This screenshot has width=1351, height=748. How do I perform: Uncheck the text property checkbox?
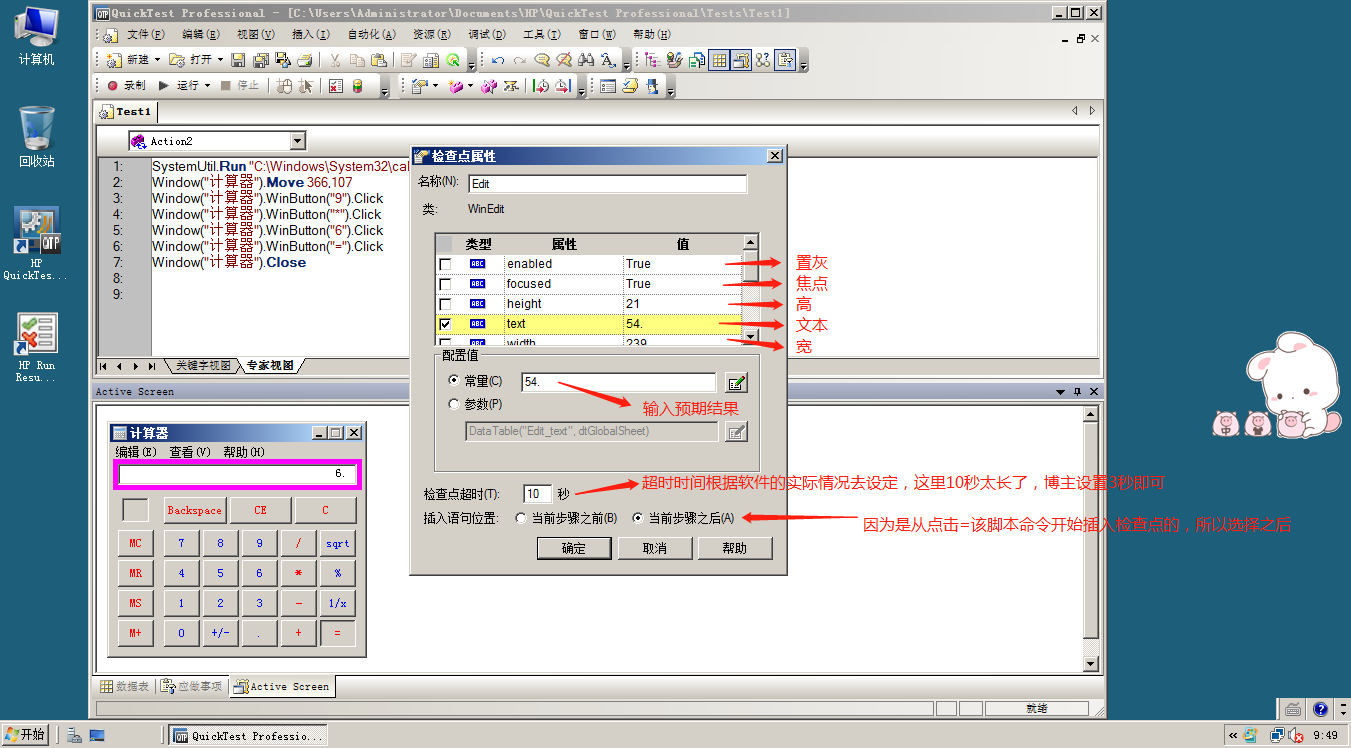point(445,324)
